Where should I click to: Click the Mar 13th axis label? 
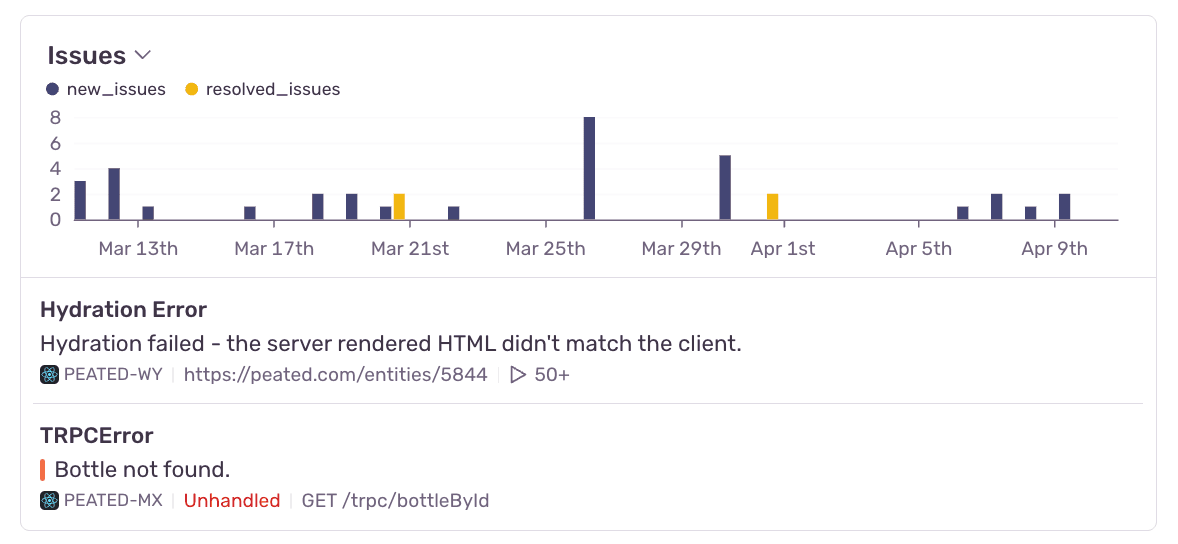click(x=138, y=249)
